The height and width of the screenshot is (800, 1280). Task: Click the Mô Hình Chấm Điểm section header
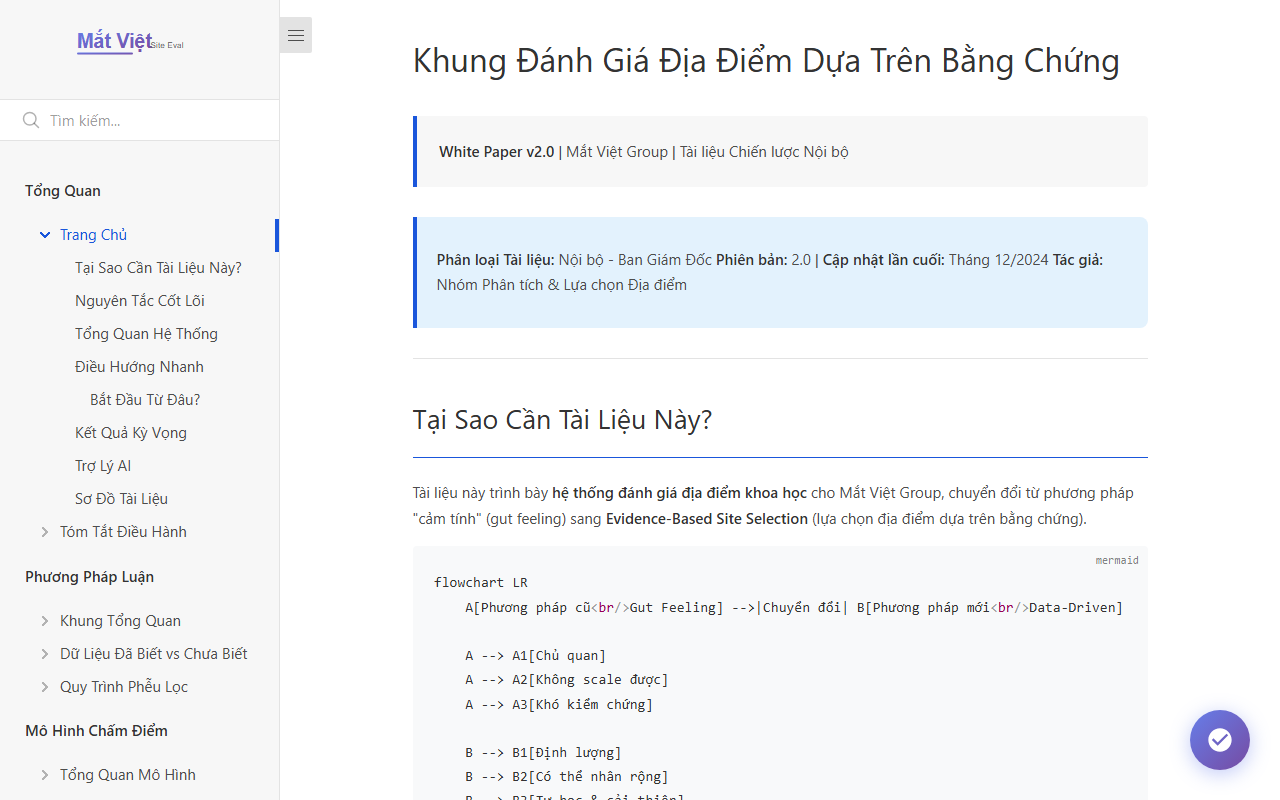(96, 731)
